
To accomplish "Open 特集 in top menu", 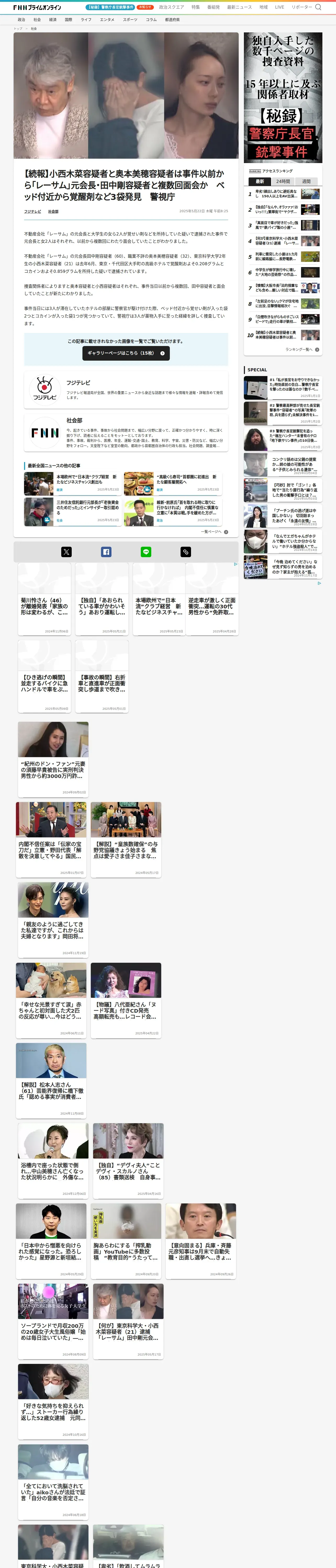I will pyautogui.click(x=196, y=7).
